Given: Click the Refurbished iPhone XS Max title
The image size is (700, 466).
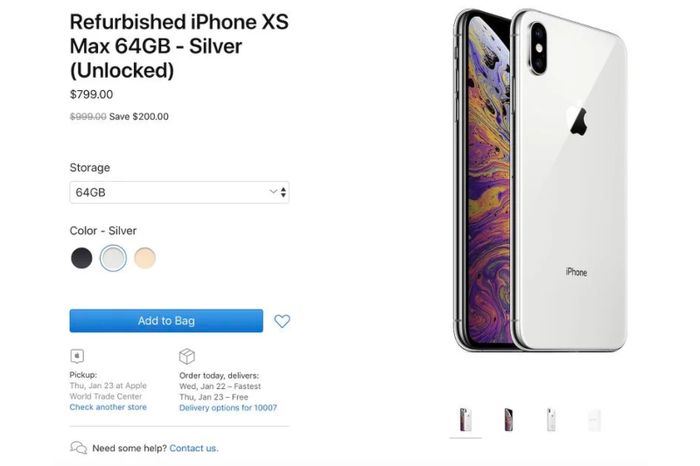Looking at the screenshot, I should [x=179, y=46].
